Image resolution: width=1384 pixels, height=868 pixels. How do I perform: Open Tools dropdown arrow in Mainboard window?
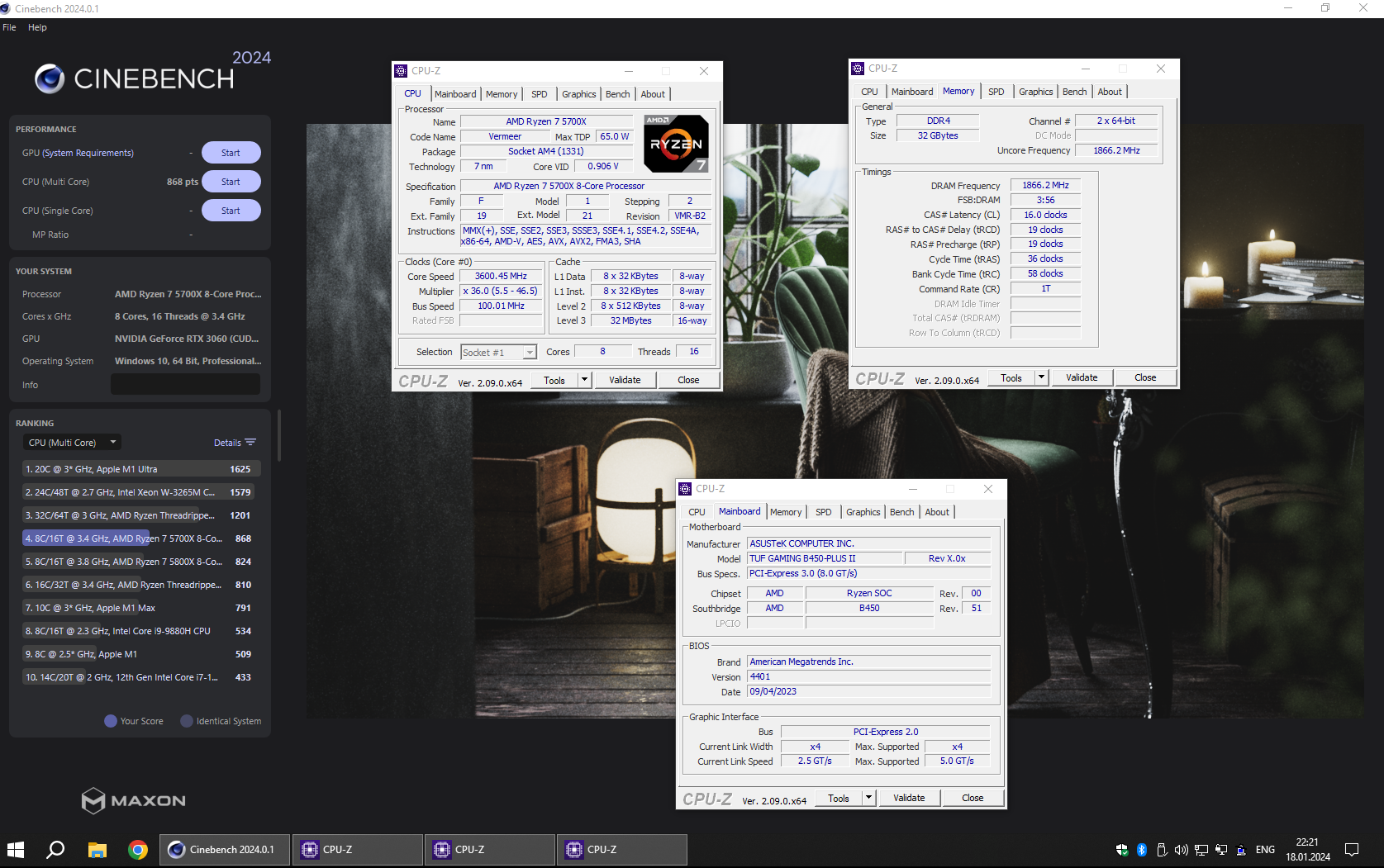868,798
